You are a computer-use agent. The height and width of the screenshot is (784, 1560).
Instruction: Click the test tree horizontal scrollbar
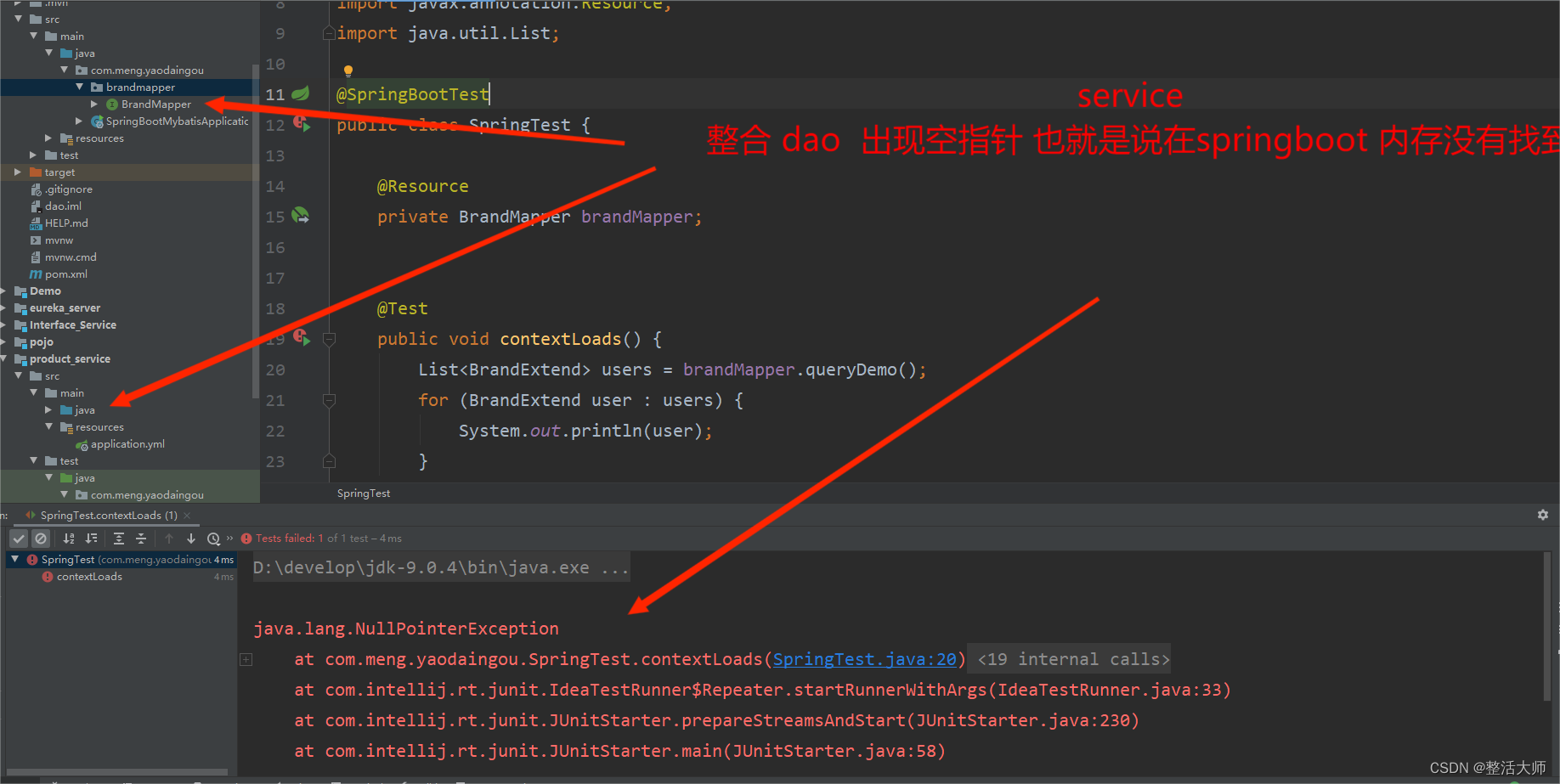pos(117,772)
